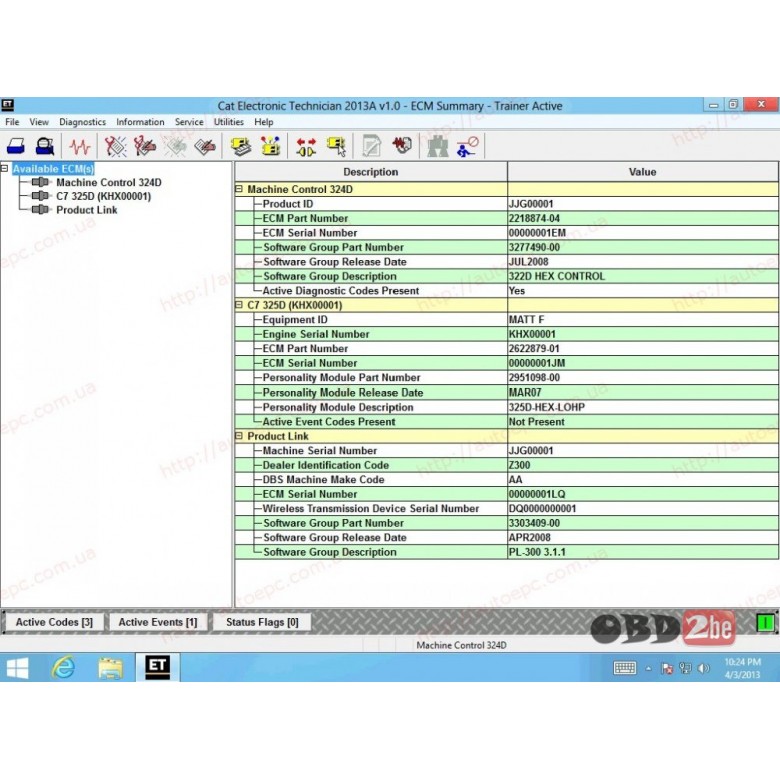780x780 pixels.
Task: Open the View menu
Action: click(39, 122)
